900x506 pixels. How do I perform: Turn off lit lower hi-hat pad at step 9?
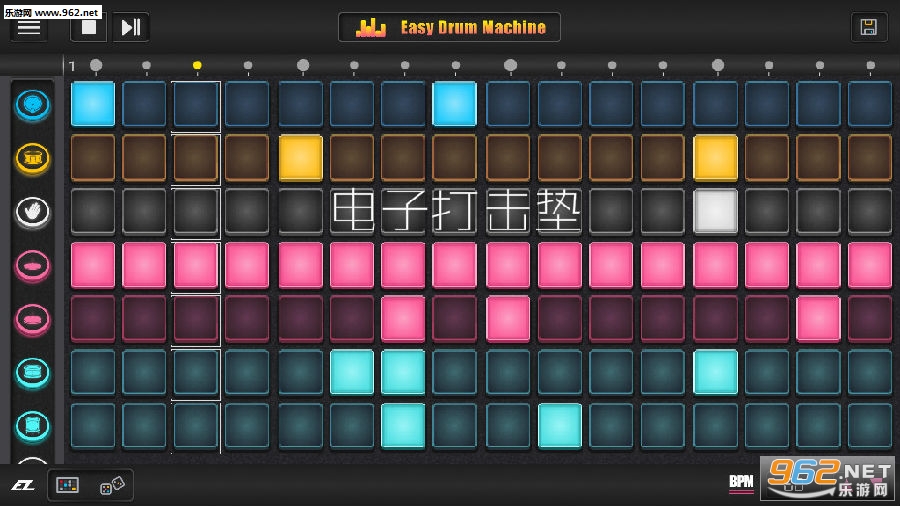click(x=508, y=318)
